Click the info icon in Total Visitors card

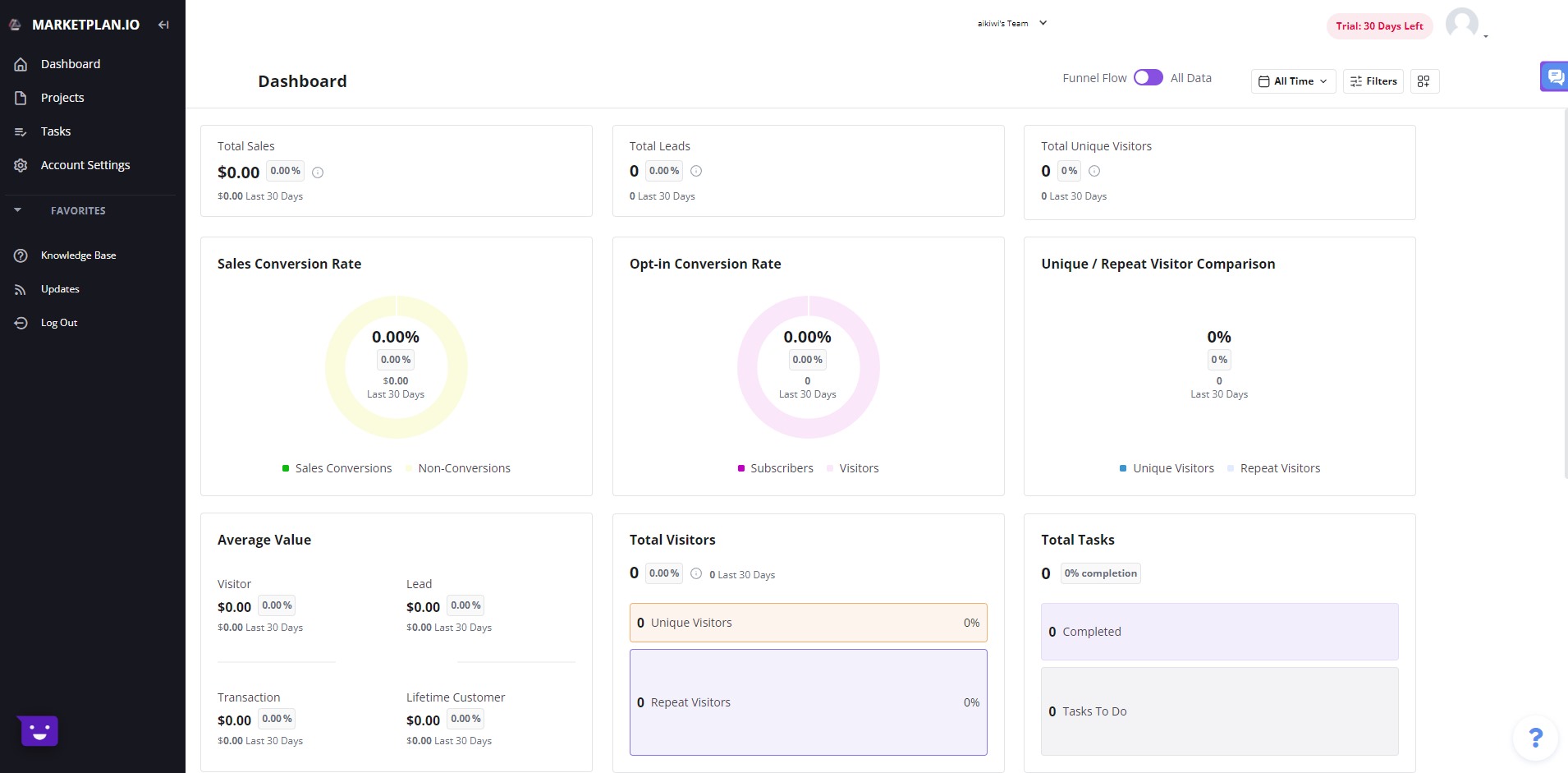tap(696, 573)
